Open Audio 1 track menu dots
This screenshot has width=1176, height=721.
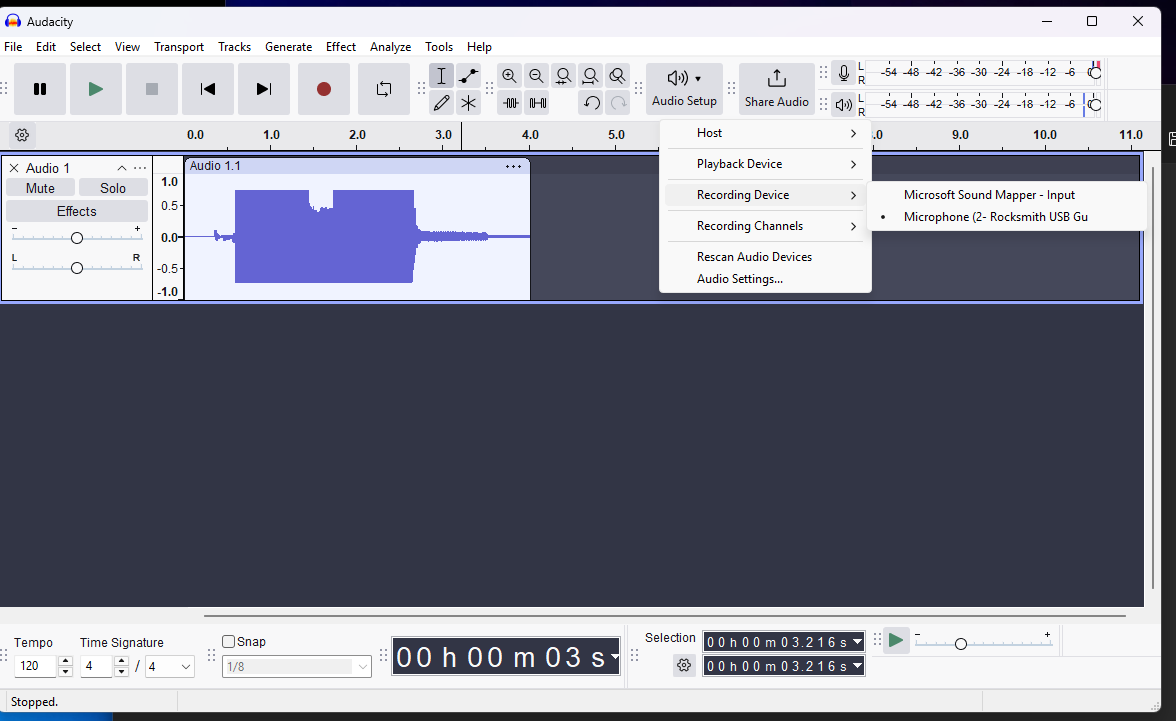(140, 168)
